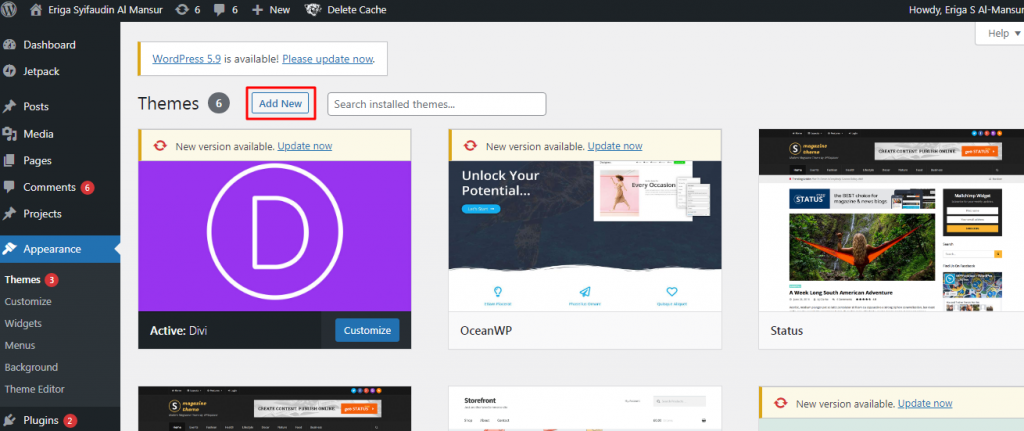Screen dimensions: 1024x431
Task: Click the Appearance paintbrush icon
Action: click(10, 249)
